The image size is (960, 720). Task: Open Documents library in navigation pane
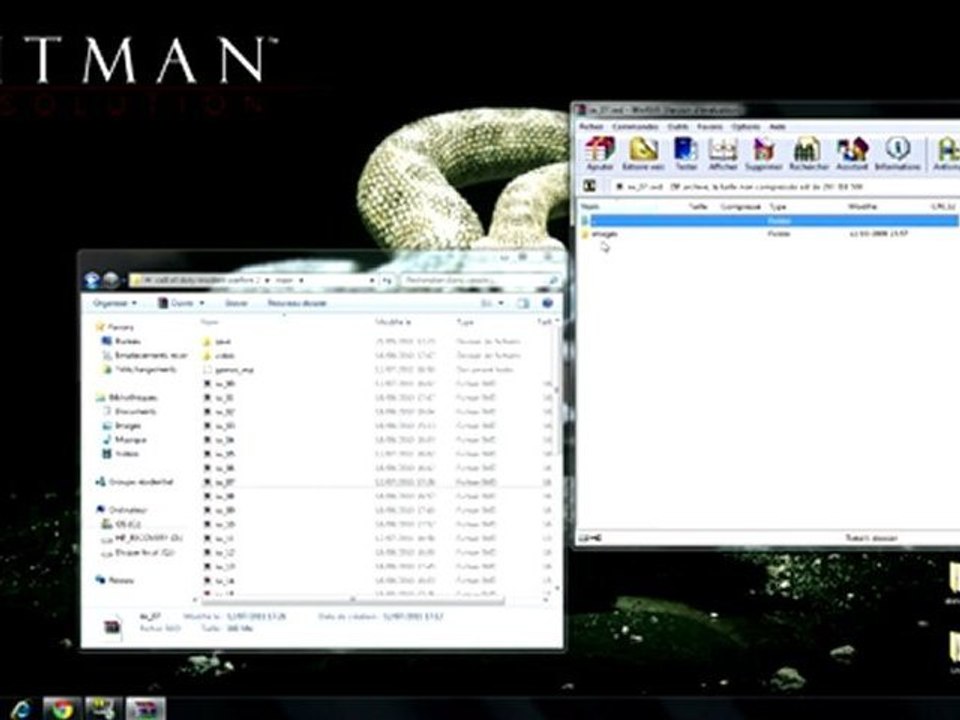click(x=130, y=411)
